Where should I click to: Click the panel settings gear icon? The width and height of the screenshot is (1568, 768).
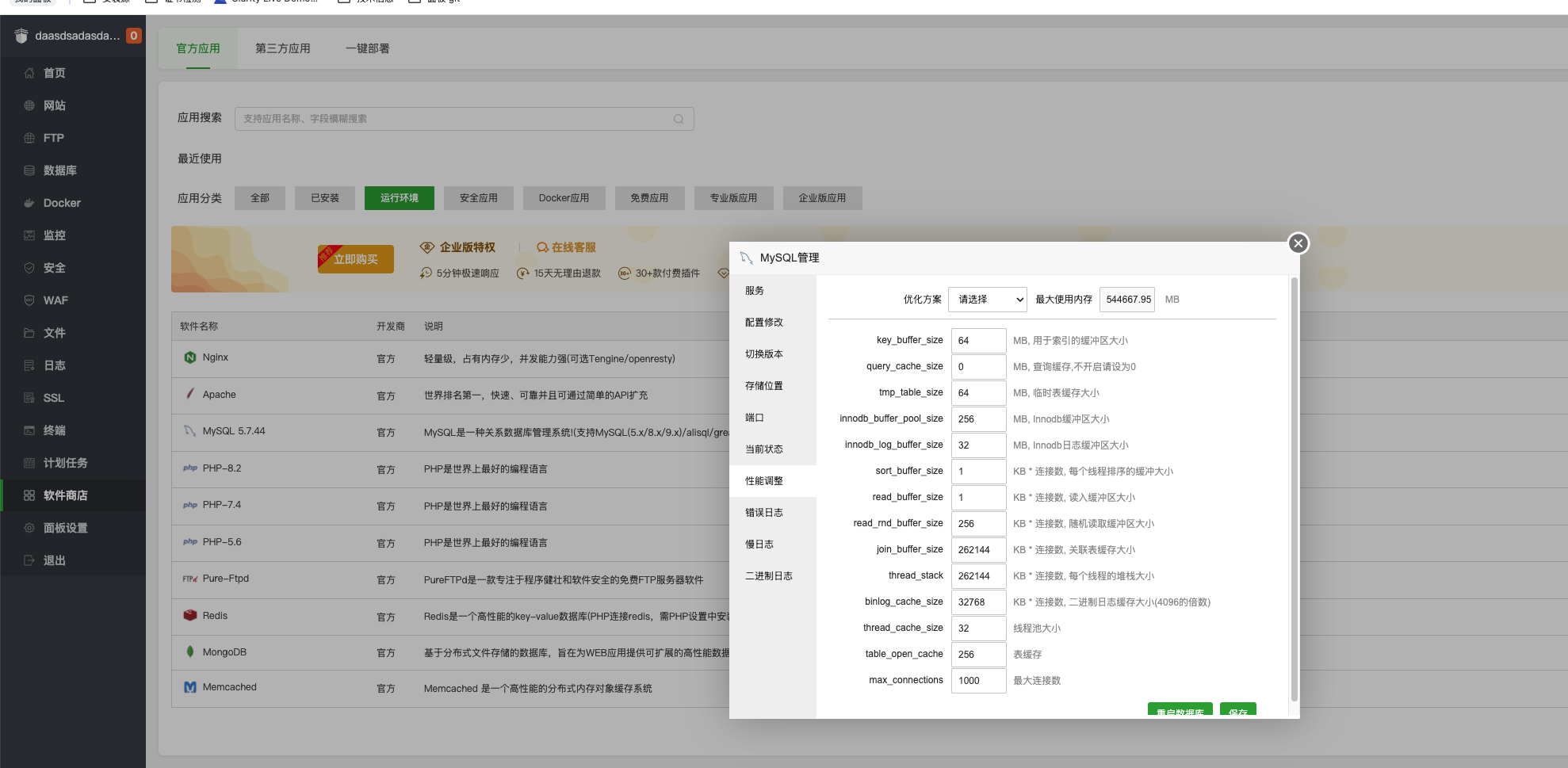[x=29, y=528]
